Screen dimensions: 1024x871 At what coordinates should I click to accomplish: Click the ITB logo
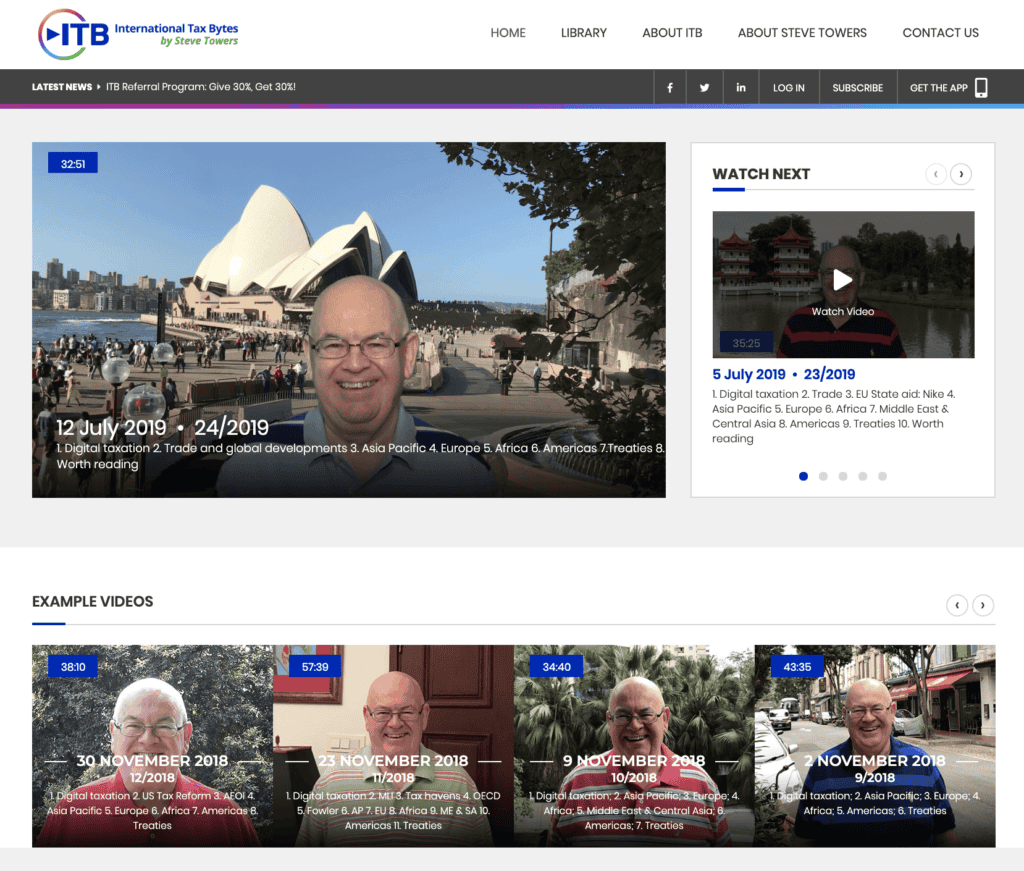(138, 34)
